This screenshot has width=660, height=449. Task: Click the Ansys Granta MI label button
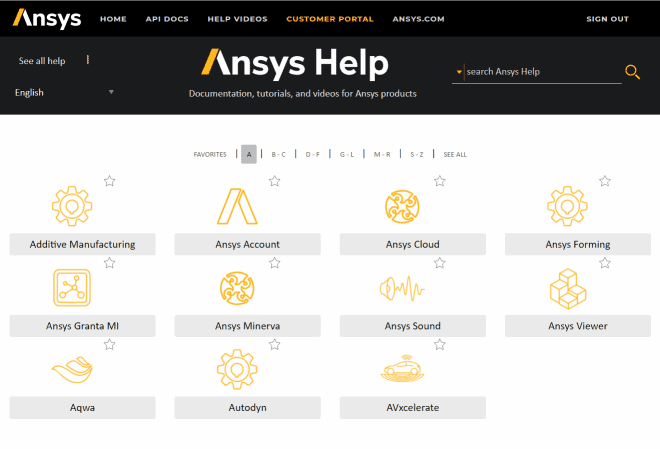point(82,326)
